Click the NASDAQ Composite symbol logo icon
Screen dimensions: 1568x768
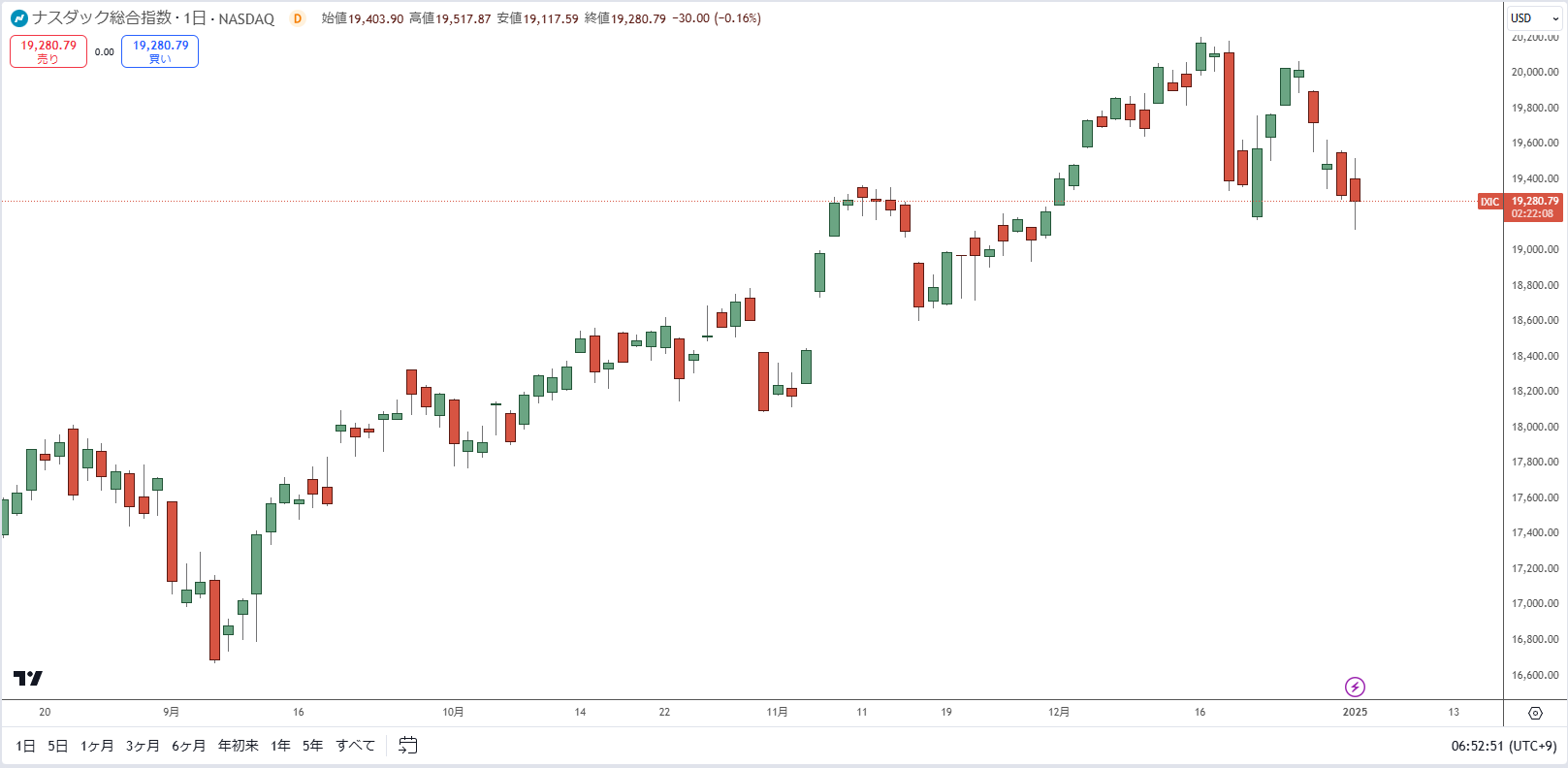click(x=19, y=18)
